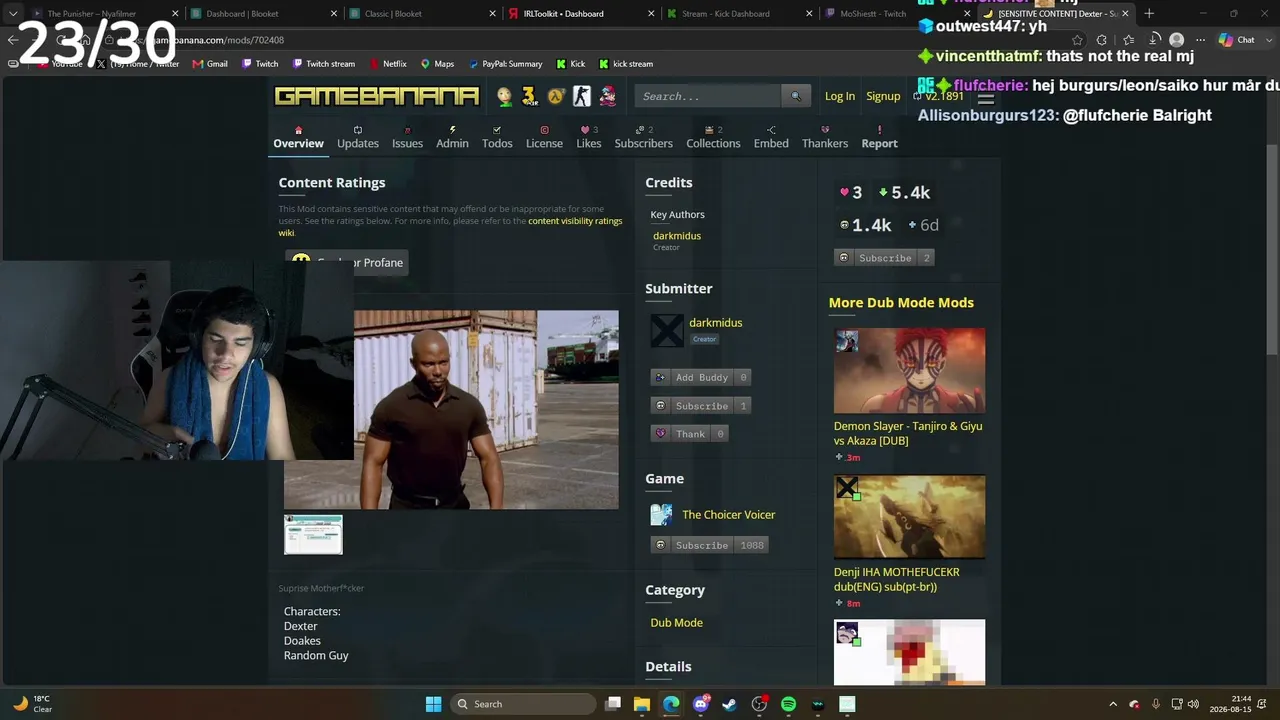Open File Explorer from the taskbar

[x=642, y=704]
